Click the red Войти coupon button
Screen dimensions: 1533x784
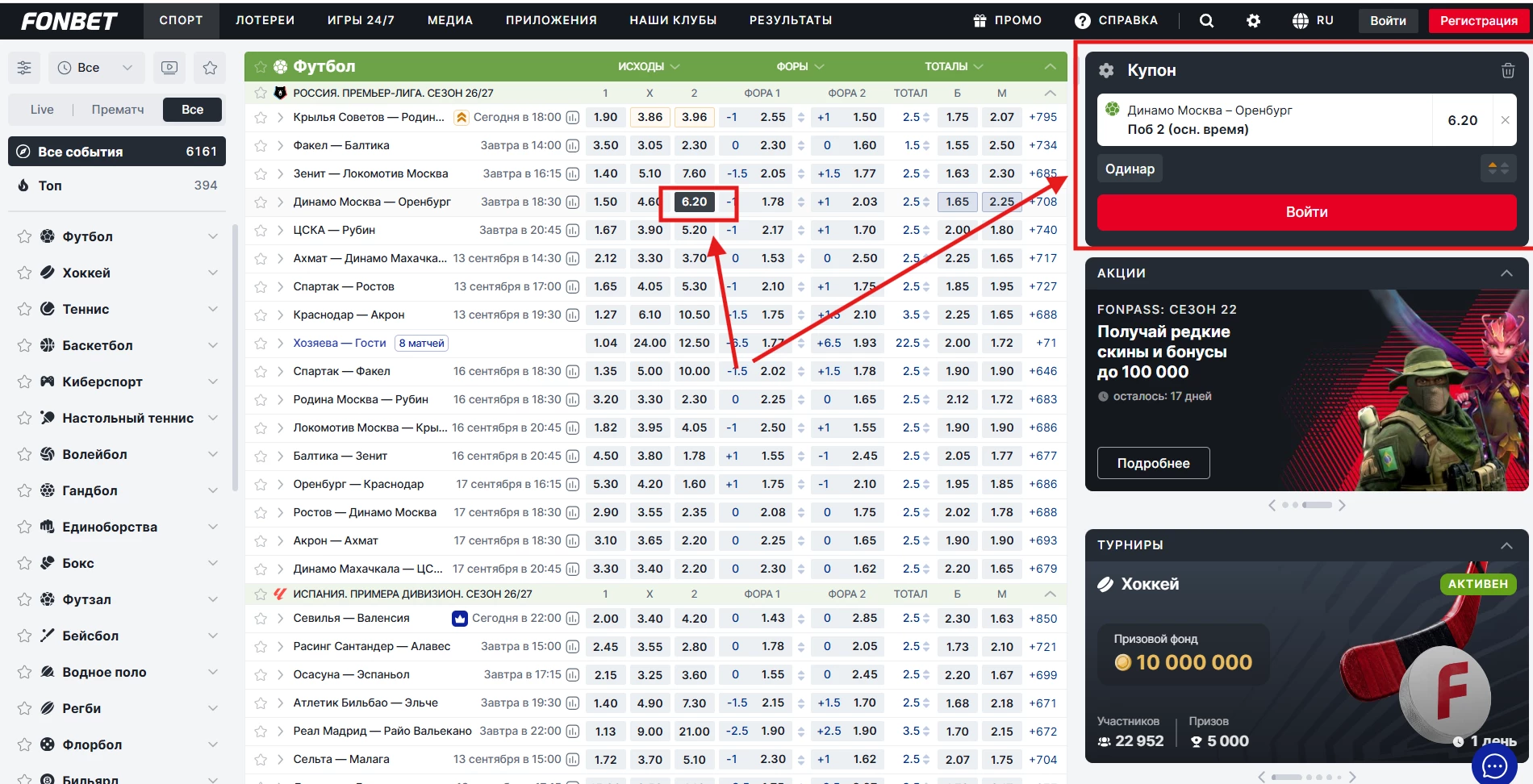(1306, 212)
